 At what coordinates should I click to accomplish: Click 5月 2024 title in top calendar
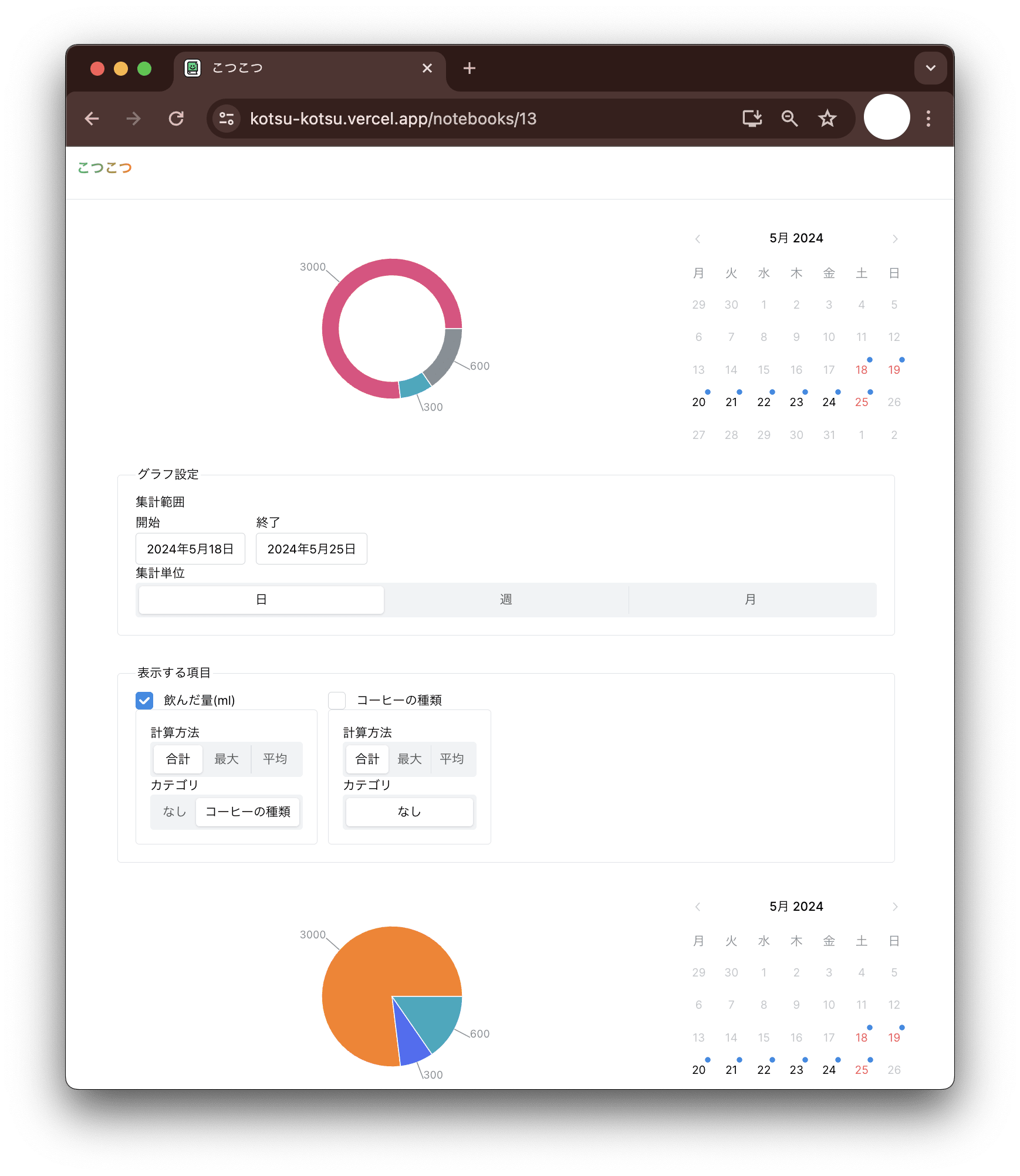point(796,238)
